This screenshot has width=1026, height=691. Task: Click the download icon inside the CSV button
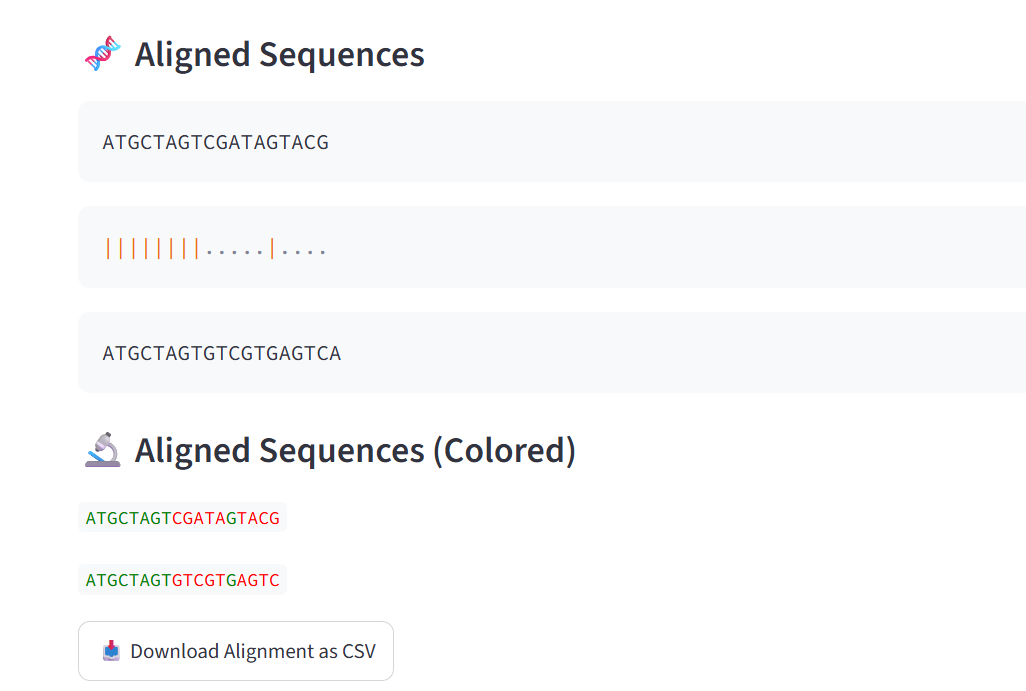111,650
